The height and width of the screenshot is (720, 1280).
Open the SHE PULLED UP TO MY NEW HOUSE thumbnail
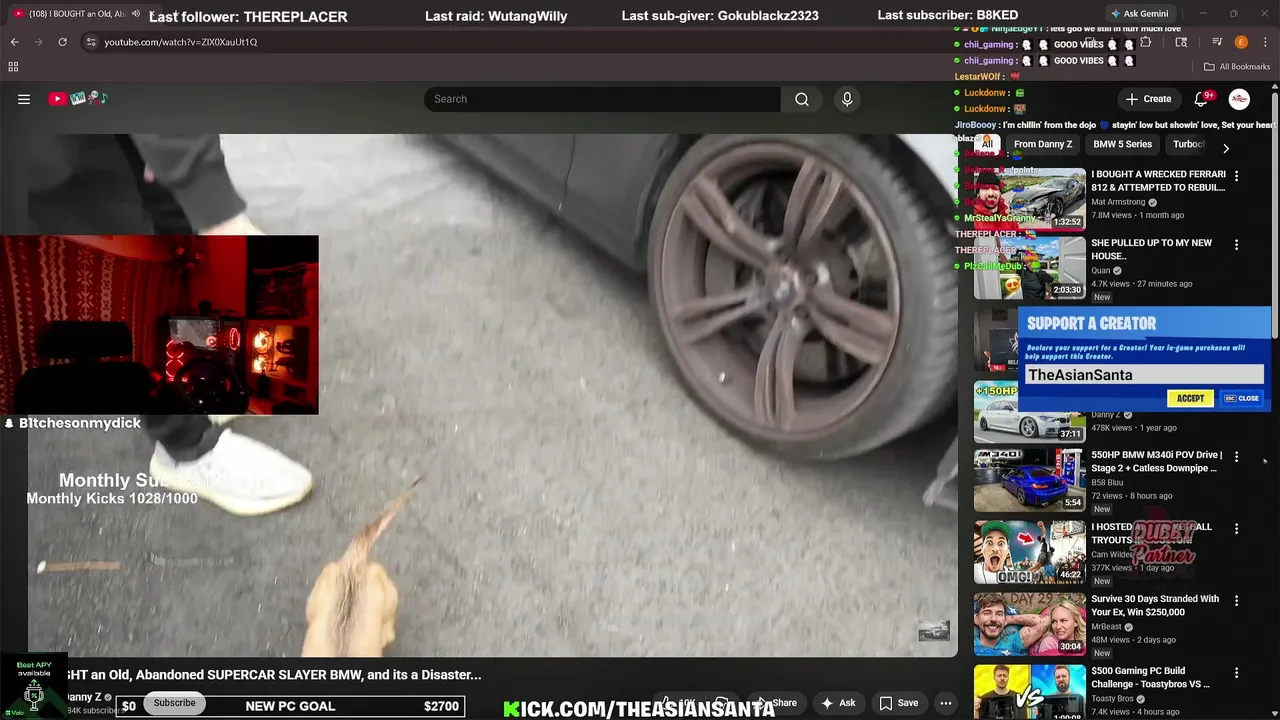[x=1030, y=268]
